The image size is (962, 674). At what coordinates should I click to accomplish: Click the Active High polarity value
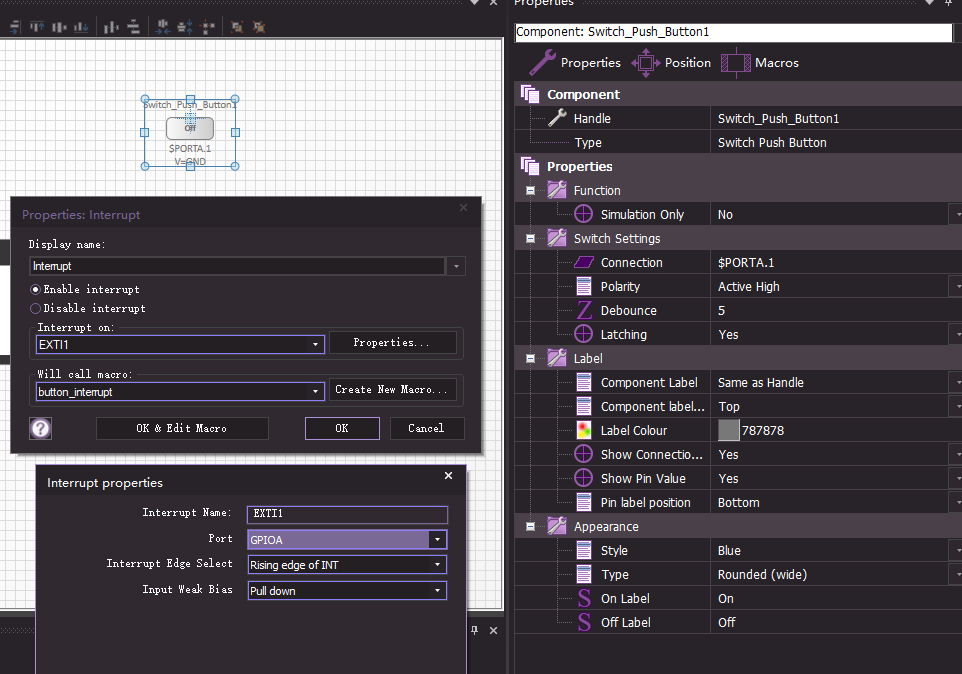(x=748, y=286)
